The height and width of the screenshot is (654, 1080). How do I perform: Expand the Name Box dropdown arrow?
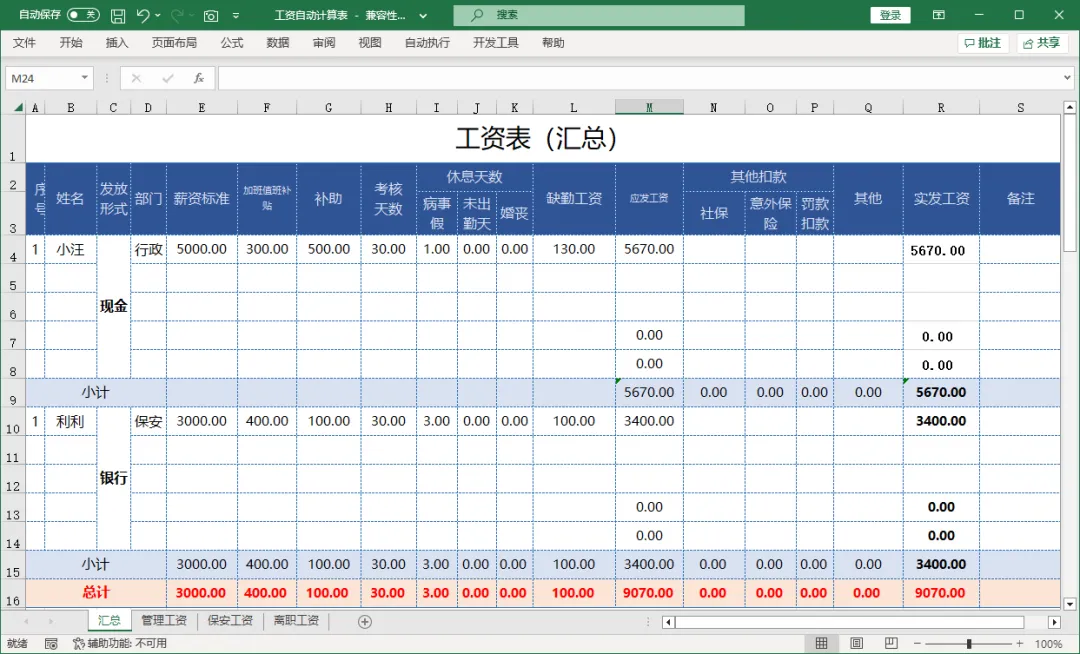[x=85, y=78]
